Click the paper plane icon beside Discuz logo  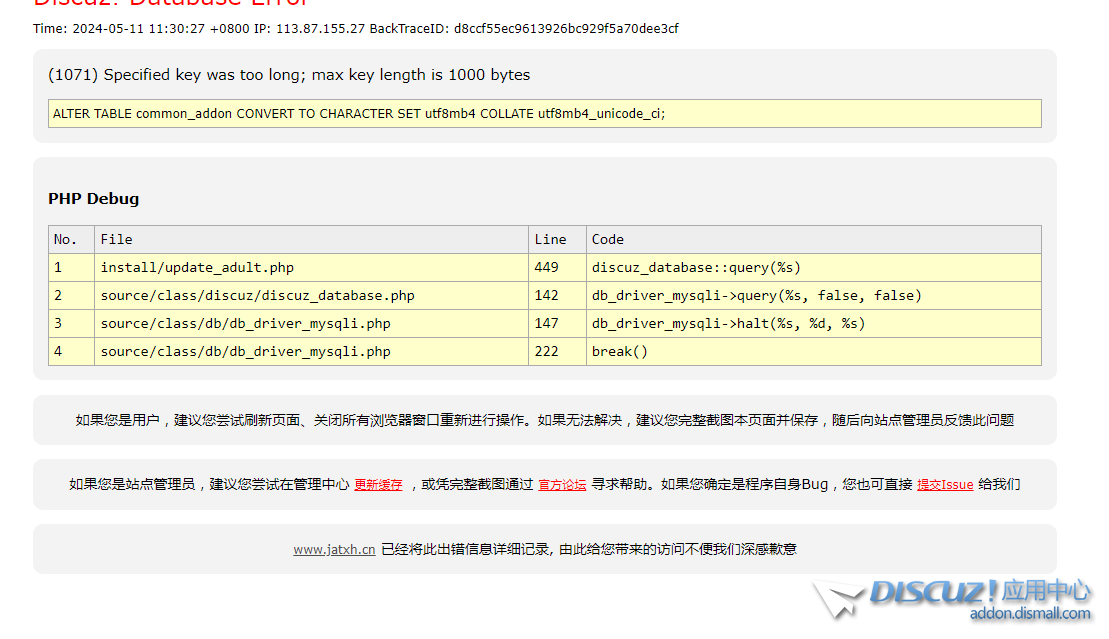(x=837, y=599)
